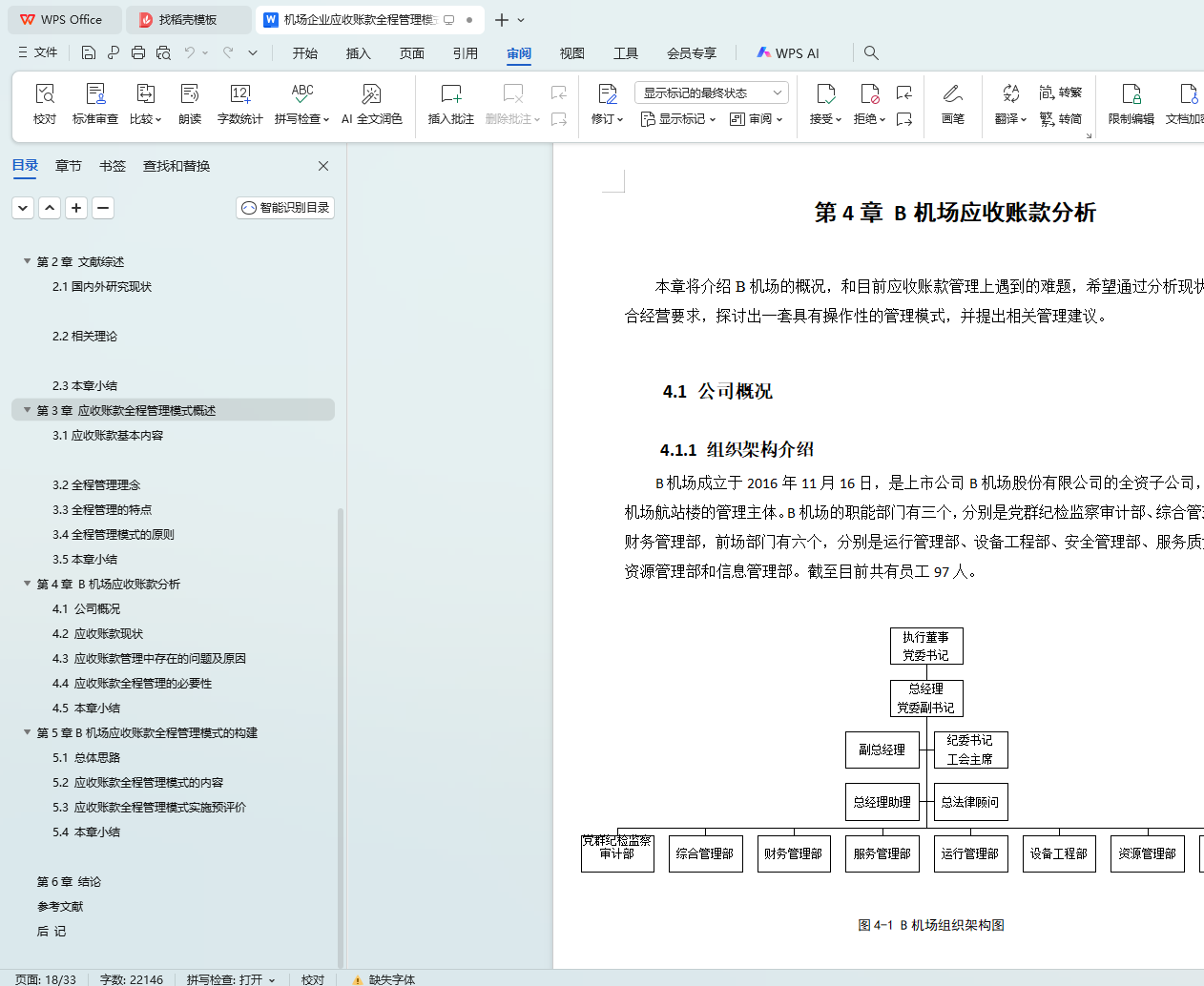The width and height of the screenshot is (1204, 986).
Task: Open the 文件 file menu
Action: (38, 52)
